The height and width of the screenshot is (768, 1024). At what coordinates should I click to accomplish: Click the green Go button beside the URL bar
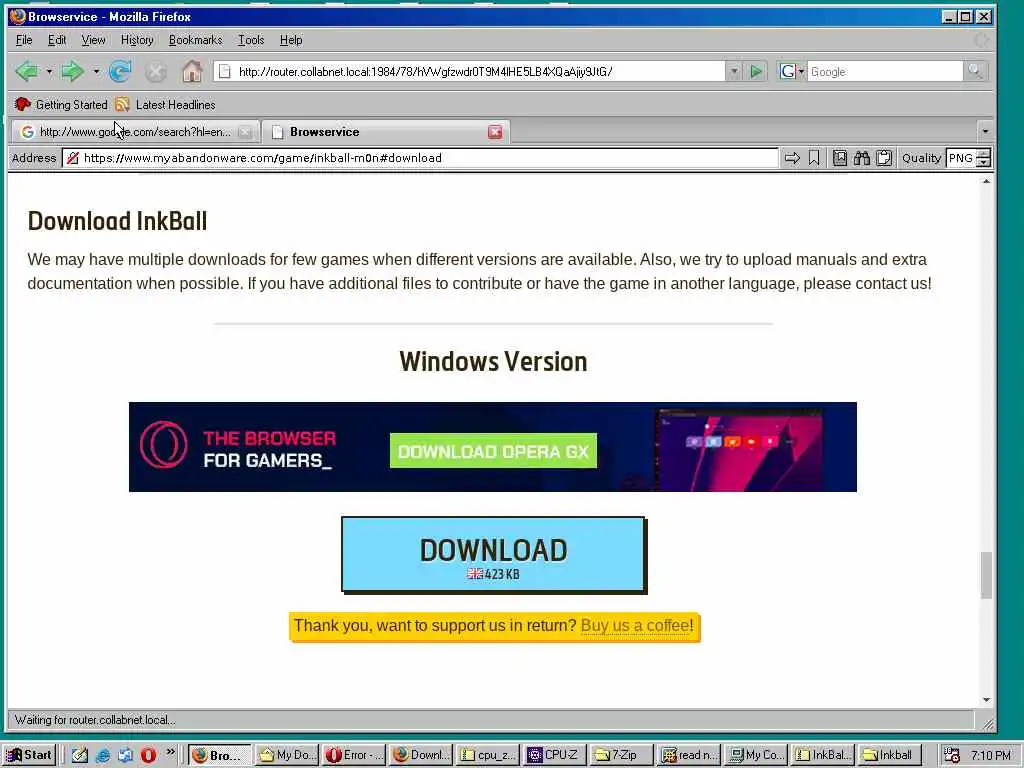(x=756, y=72)
